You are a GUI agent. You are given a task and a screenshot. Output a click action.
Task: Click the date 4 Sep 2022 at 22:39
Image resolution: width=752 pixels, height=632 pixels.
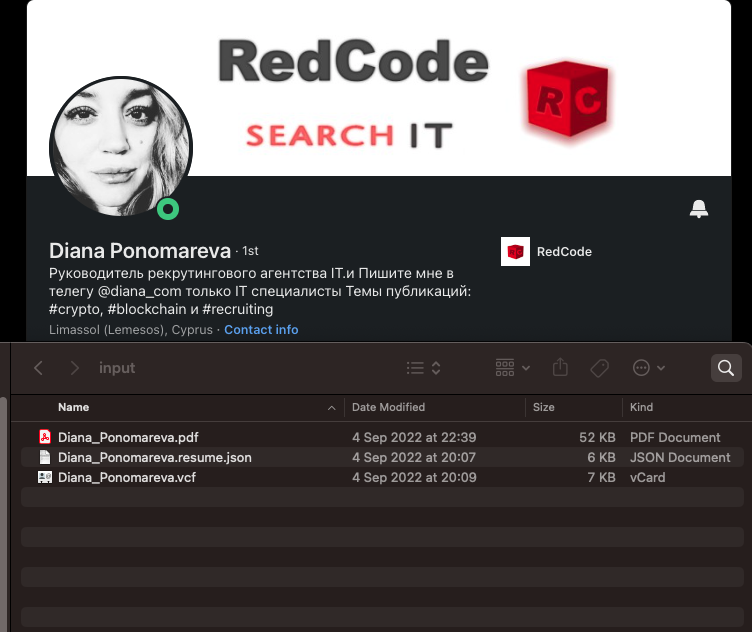click(414, 437)
